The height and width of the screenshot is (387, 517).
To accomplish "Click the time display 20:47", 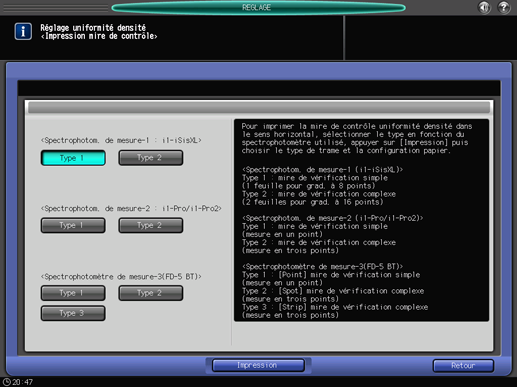I will pyautogui.click(x=23, y=382).
